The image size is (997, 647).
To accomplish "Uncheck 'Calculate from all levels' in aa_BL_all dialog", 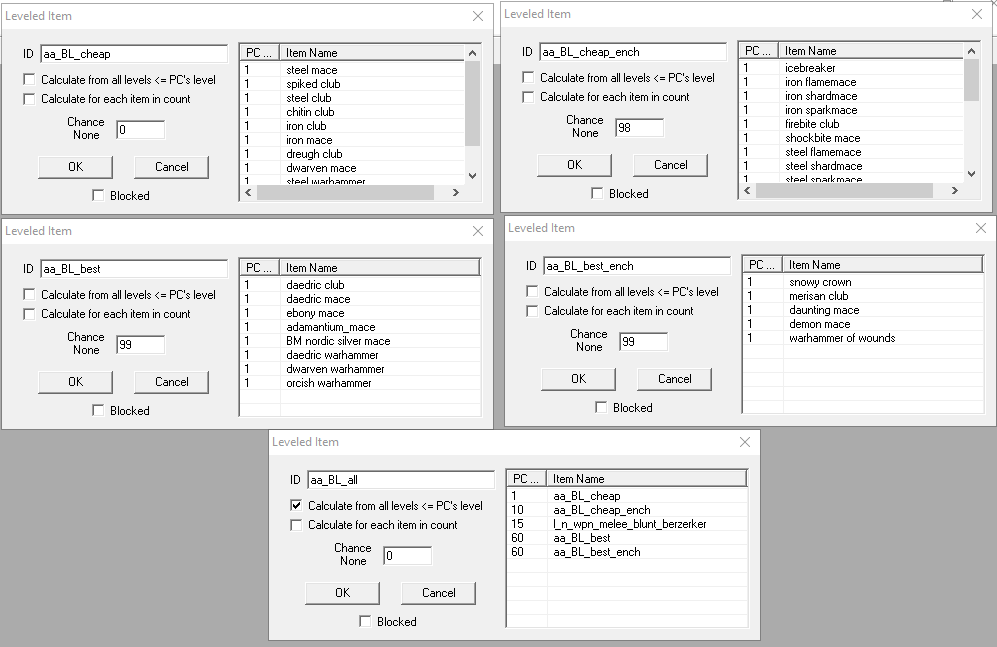I will [x=296, y=505].
